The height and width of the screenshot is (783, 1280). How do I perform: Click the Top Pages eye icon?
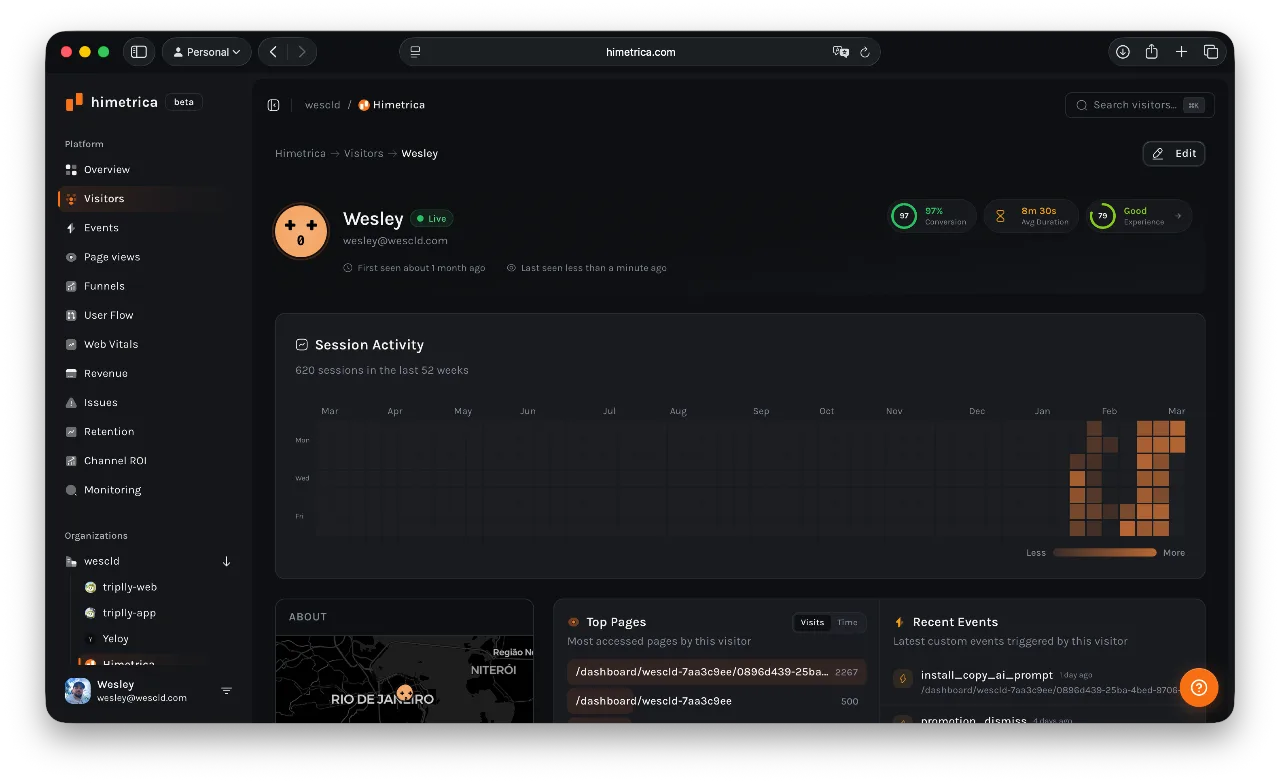coord(573,622)
